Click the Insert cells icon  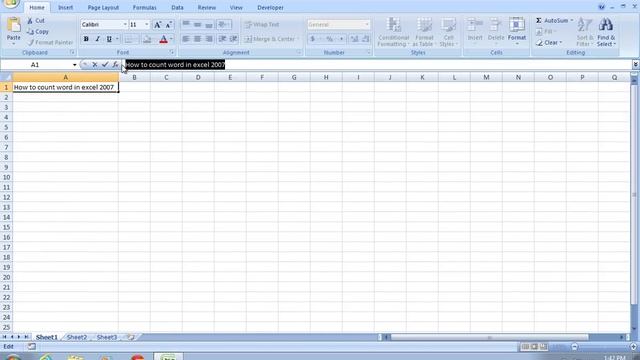pos(475,24)
